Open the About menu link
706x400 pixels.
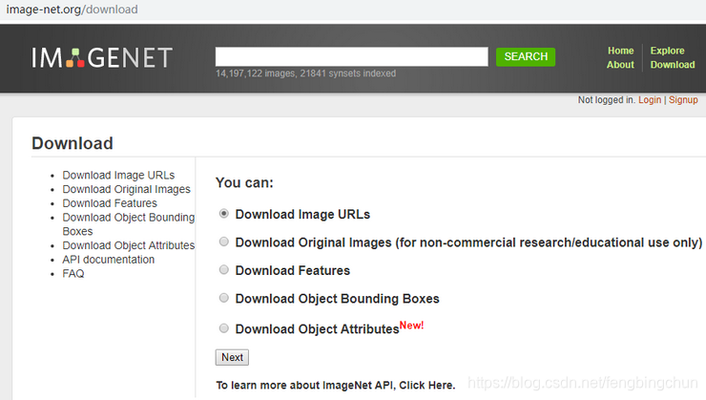pos(620,64)
